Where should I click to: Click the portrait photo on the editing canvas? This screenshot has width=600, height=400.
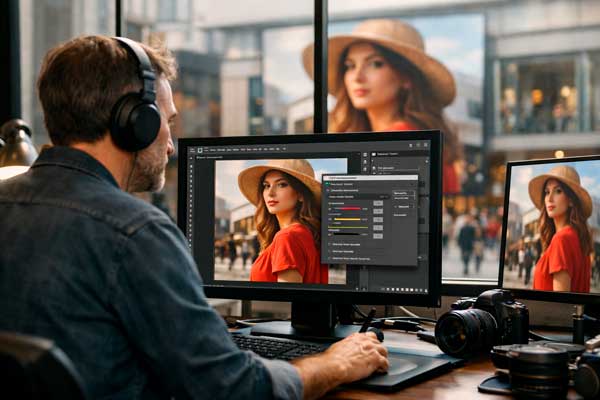280,222
